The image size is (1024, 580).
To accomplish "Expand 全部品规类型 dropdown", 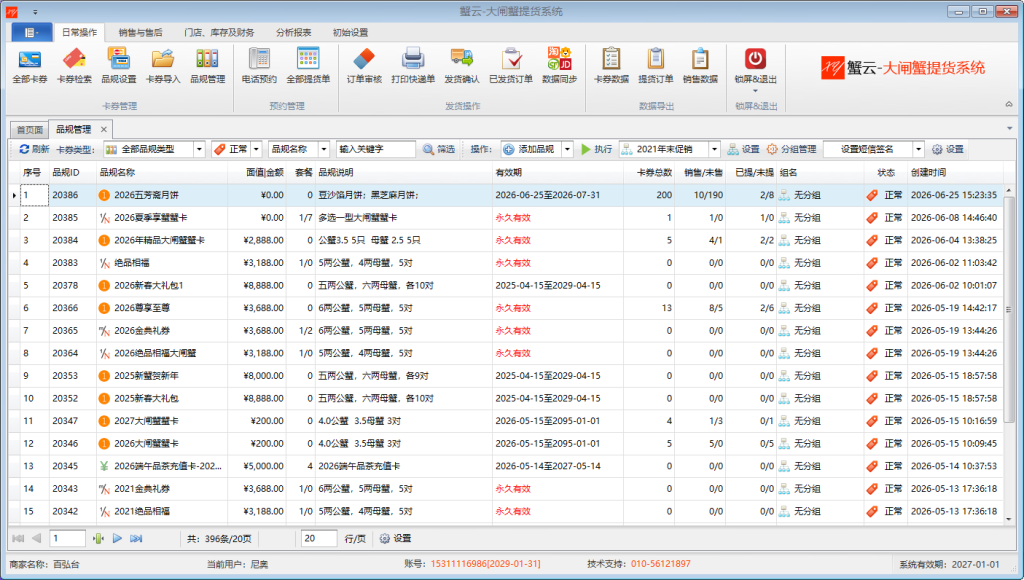I will [199, 150].
